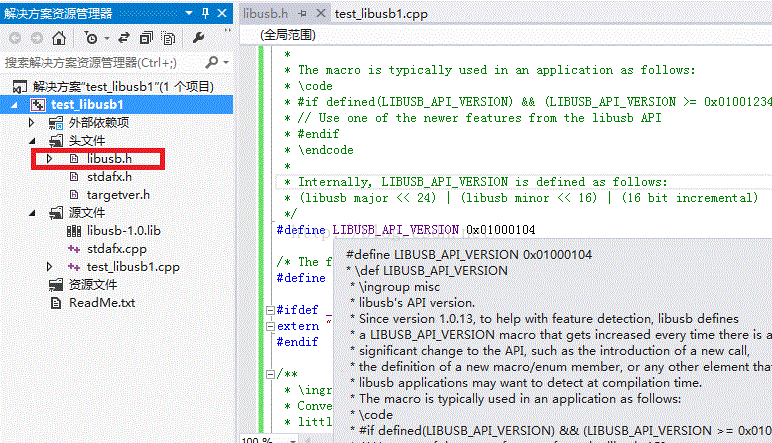Click the Home icon in Solution Explorer toolbar
Viewport: 772px width, 443px height.
coord(59,38)
